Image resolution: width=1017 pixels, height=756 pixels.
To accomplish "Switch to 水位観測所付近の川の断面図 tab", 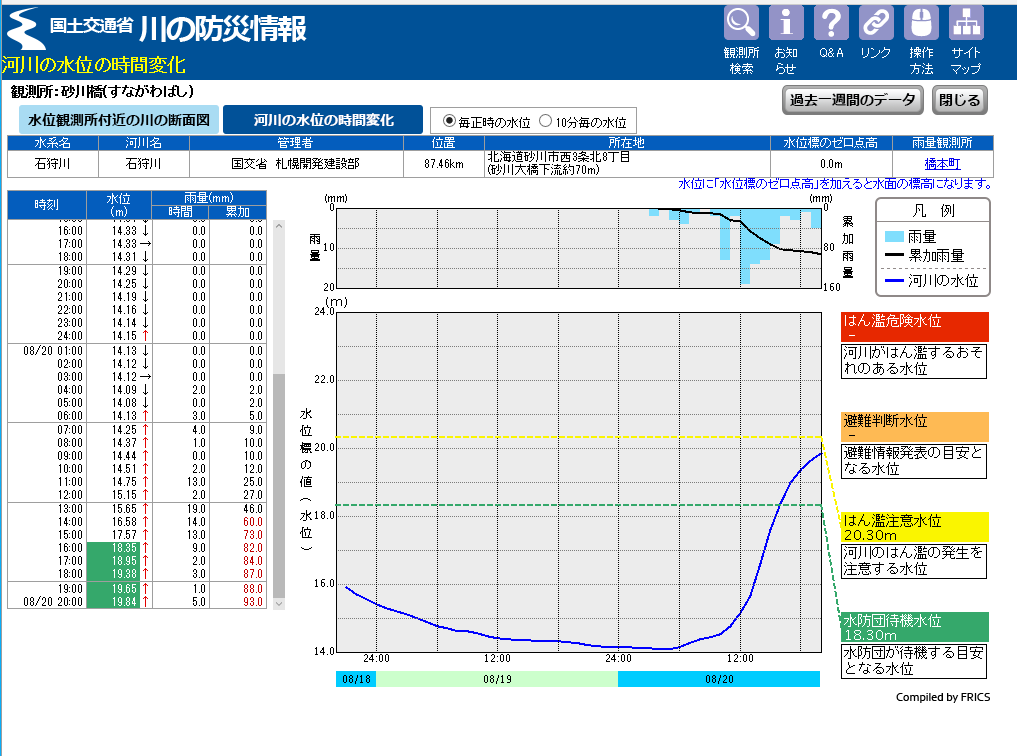I will [x=118, y=120].
